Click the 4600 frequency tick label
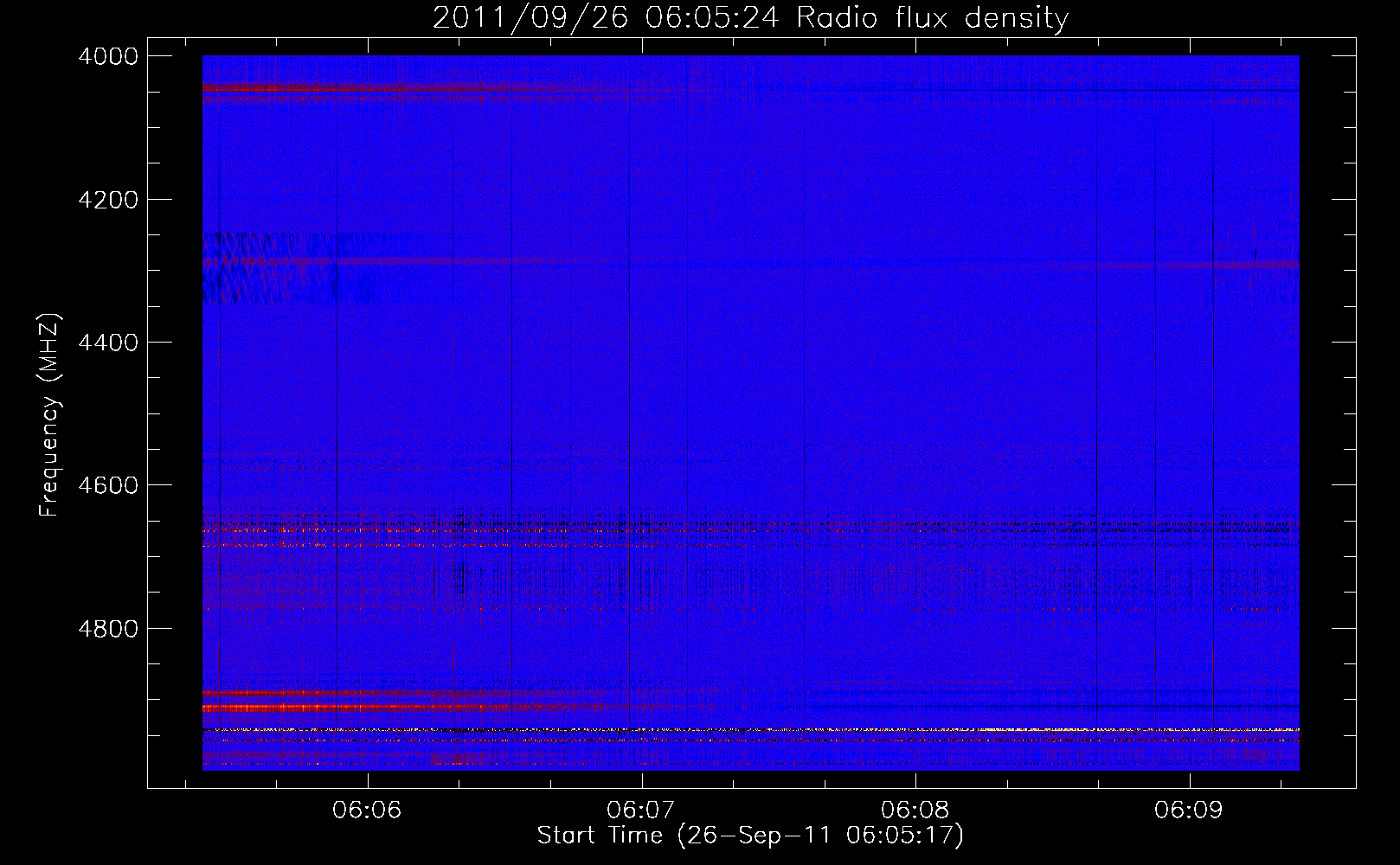 (108, 485)
